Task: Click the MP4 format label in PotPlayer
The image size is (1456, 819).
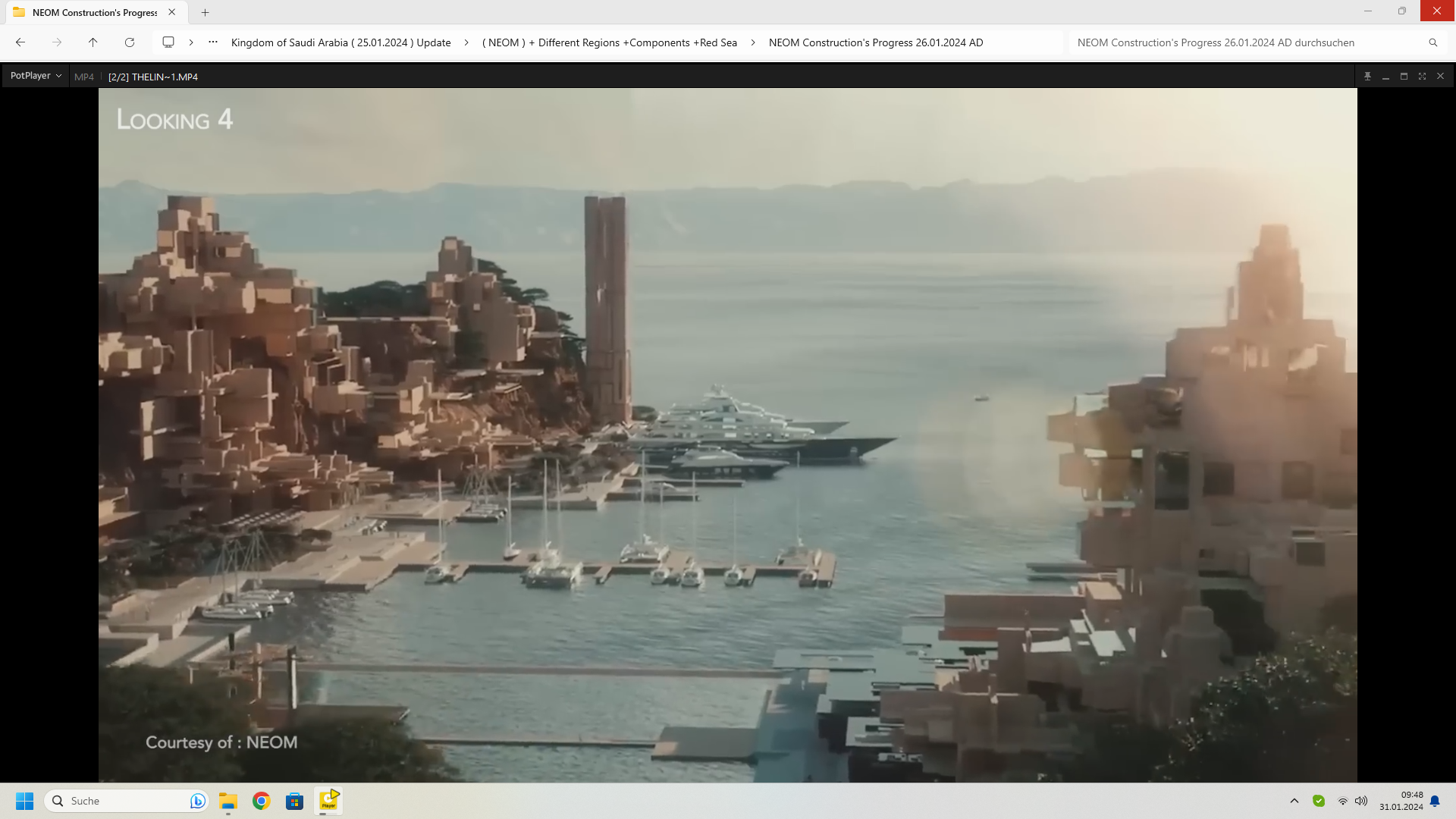Action: (84, 77)
